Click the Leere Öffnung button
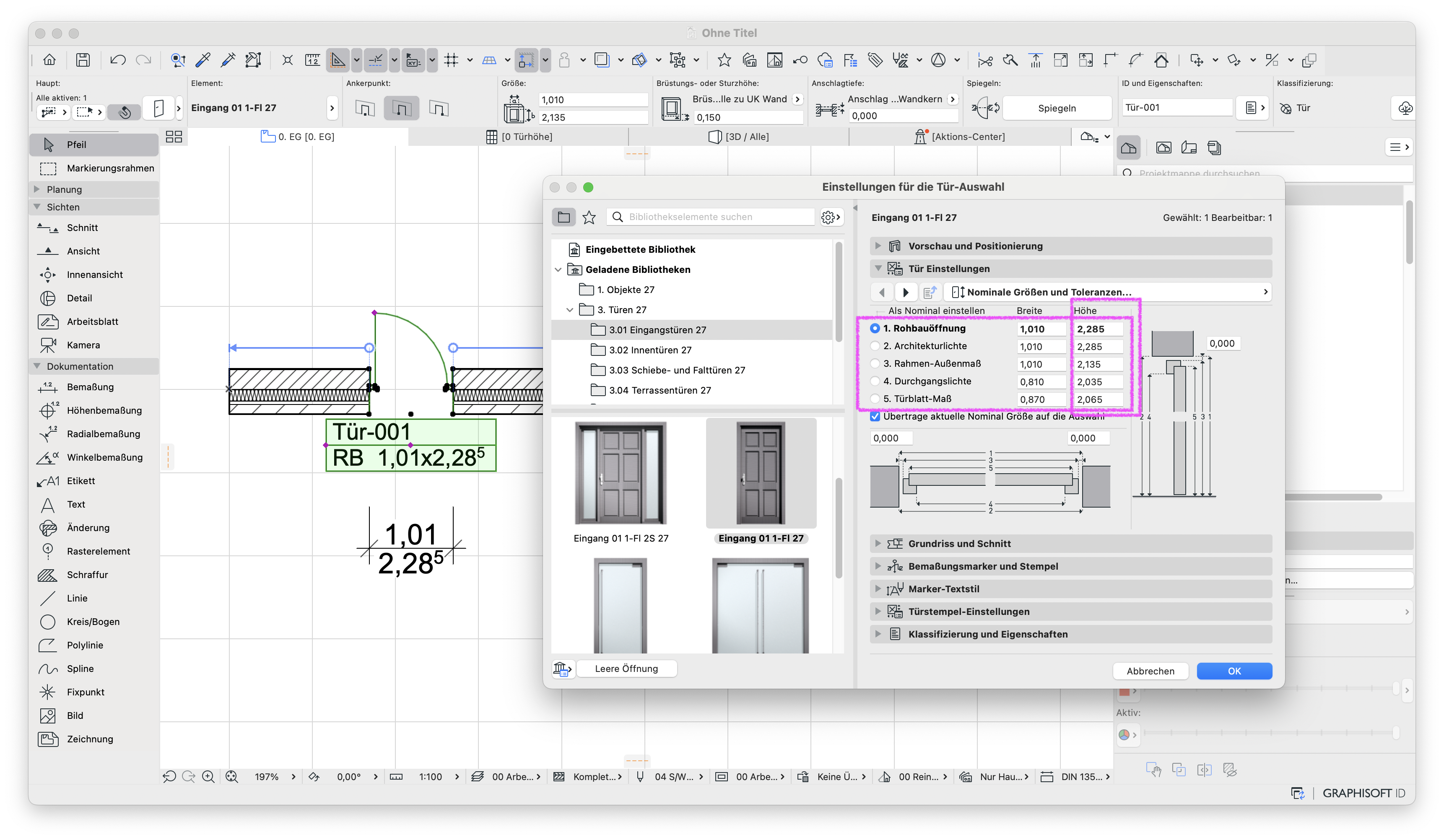The width and height of the screenshot is (1444, 840). click(626, 669)
